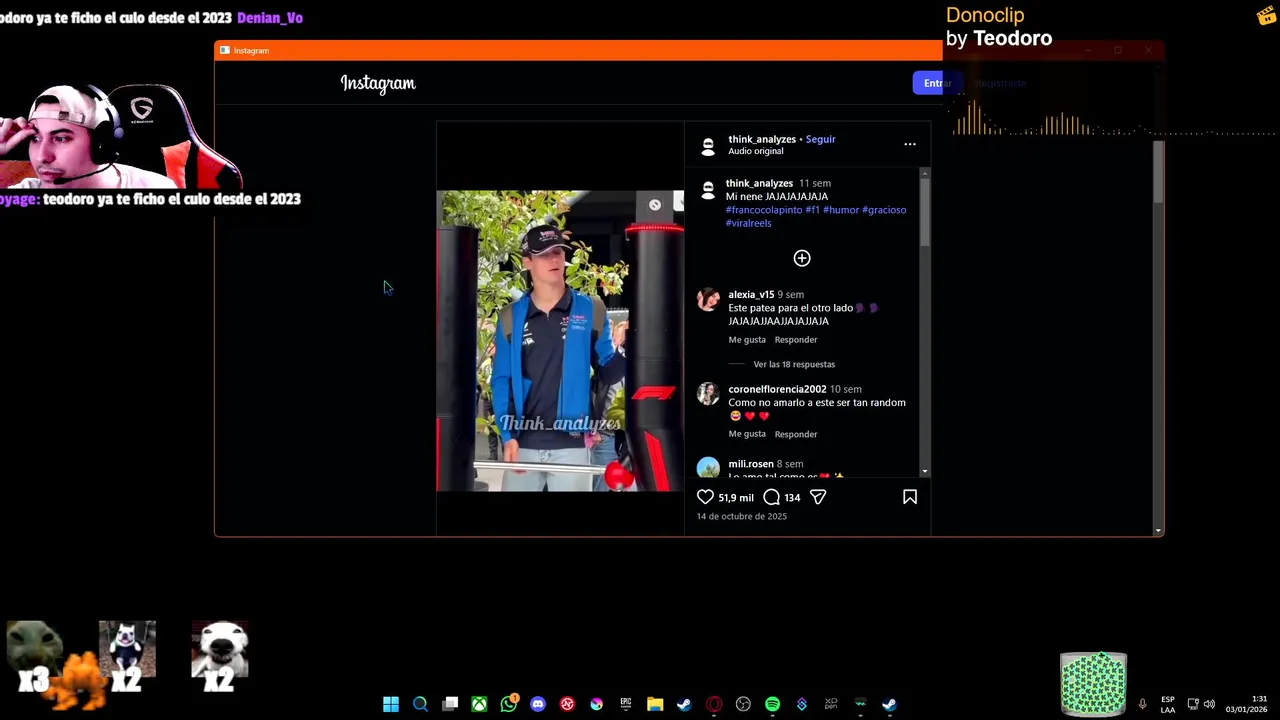Click 'Me gusta' under alexia_v15's comment
This screenshot has width=1280, height=720.
click(747, 340)
